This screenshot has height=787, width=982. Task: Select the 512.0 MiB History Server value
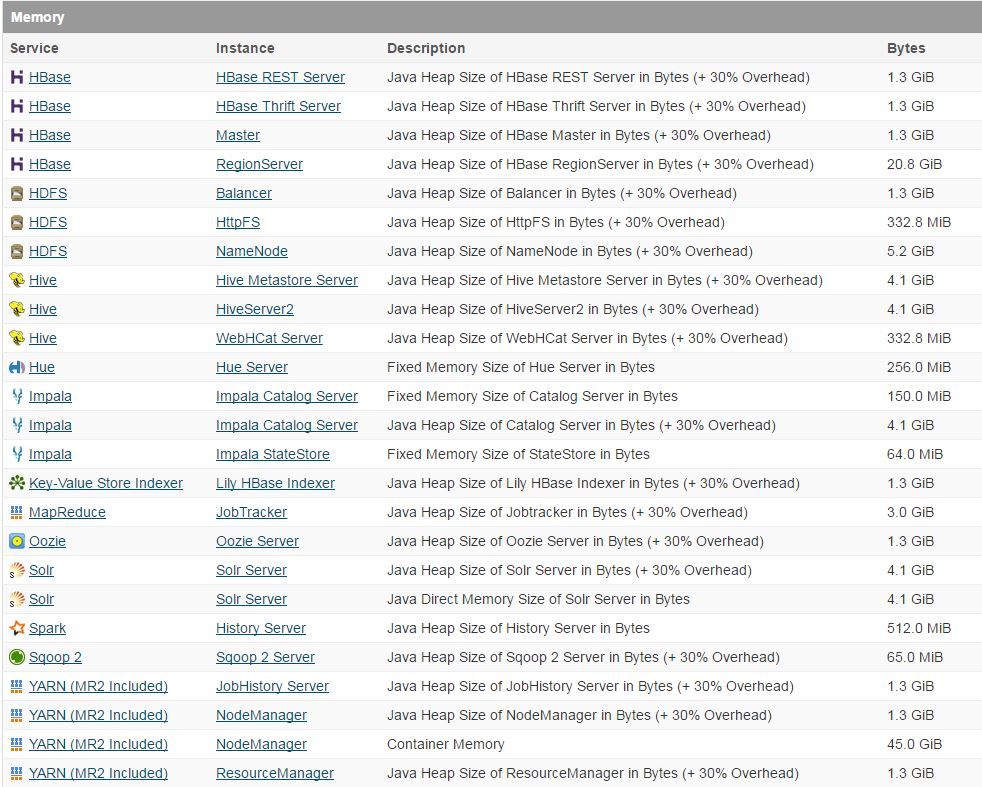tap(918, 628)
